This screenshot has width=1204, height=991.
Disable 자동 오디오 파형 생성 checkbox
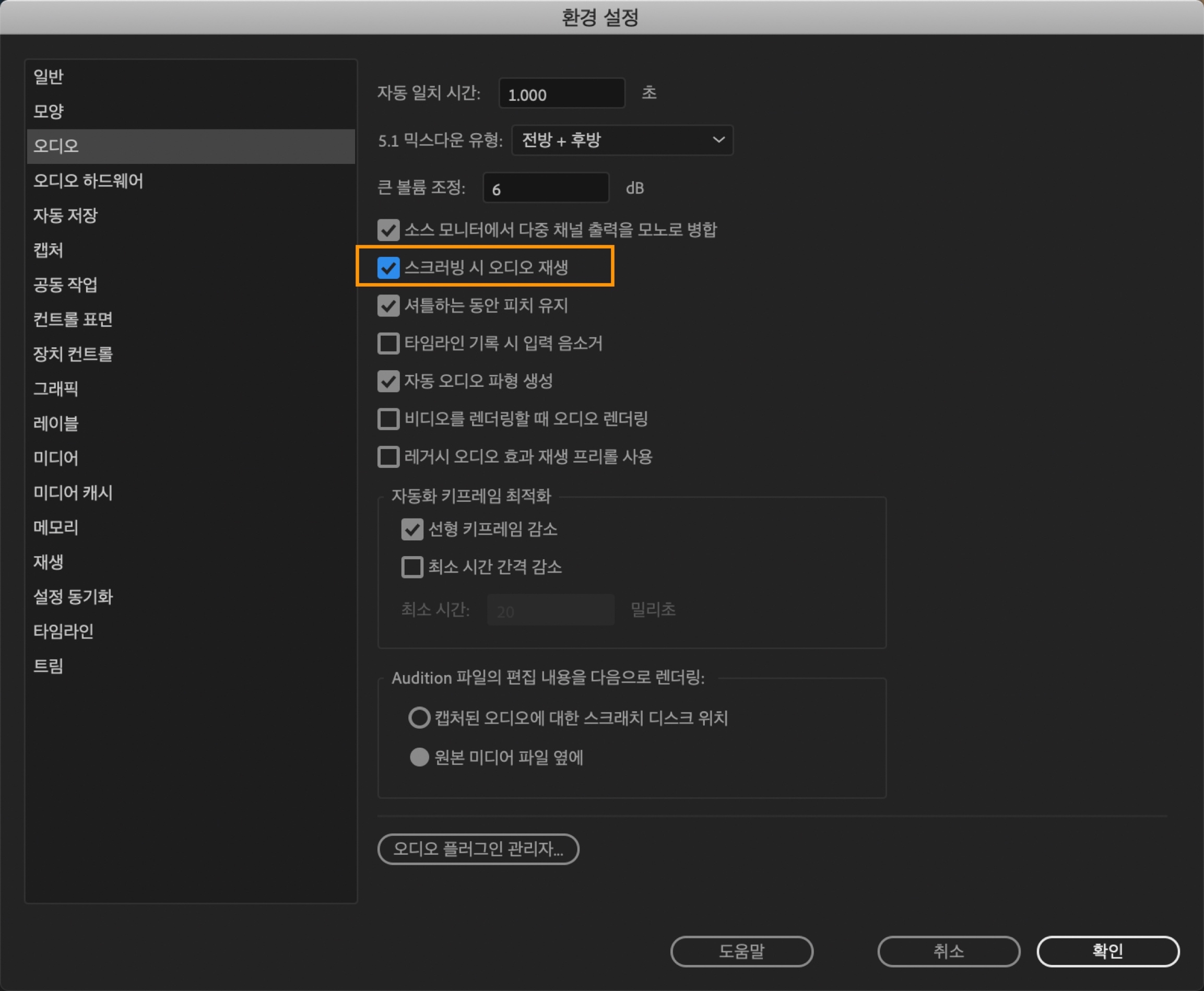(x=388, y=381)
